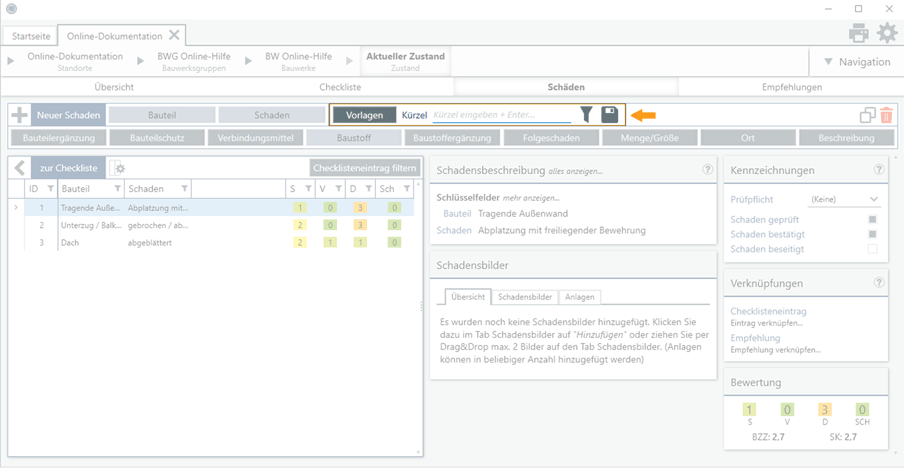Enable the Schaden beseitigt checkbox
The image size is (904, 469).
click(x=873, y=249)
